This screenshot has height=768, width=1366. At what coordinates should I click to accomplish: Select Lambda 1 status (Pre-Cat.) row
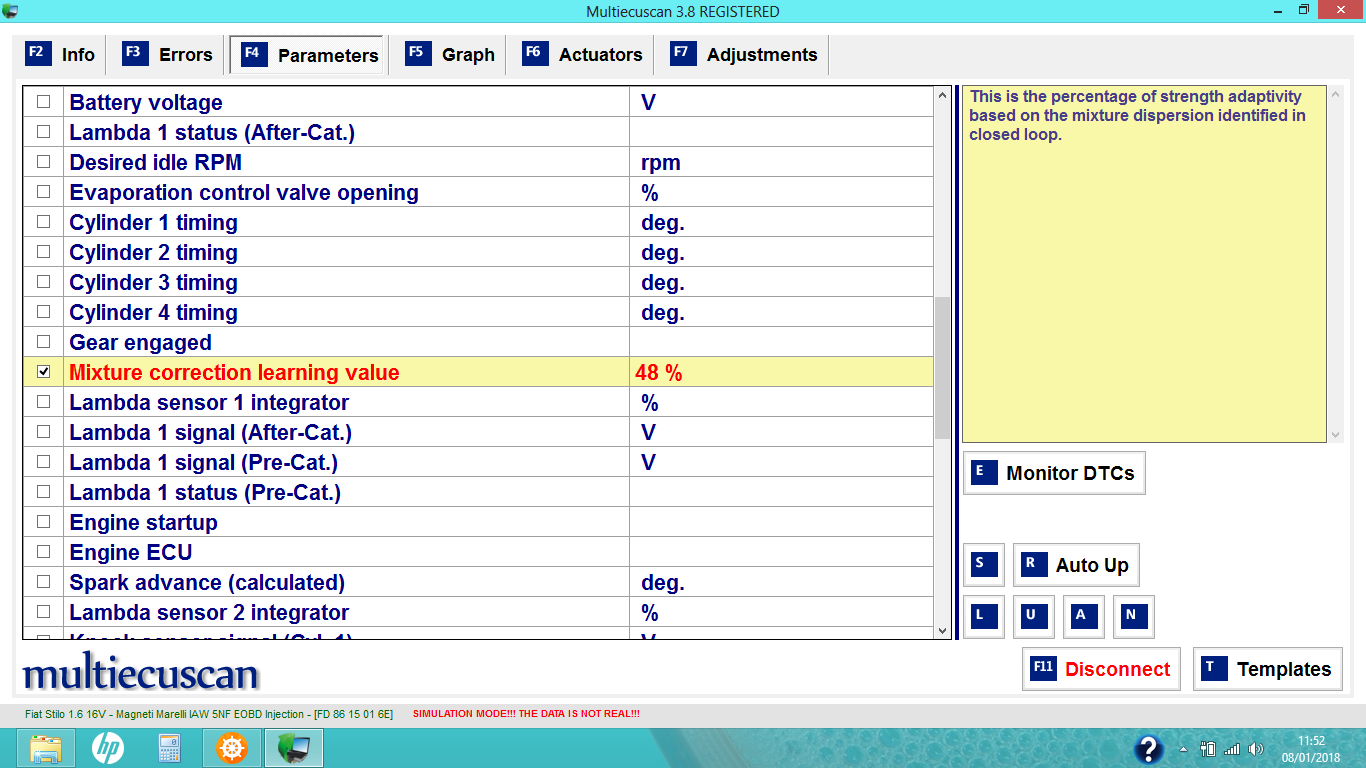coord(478,492)
